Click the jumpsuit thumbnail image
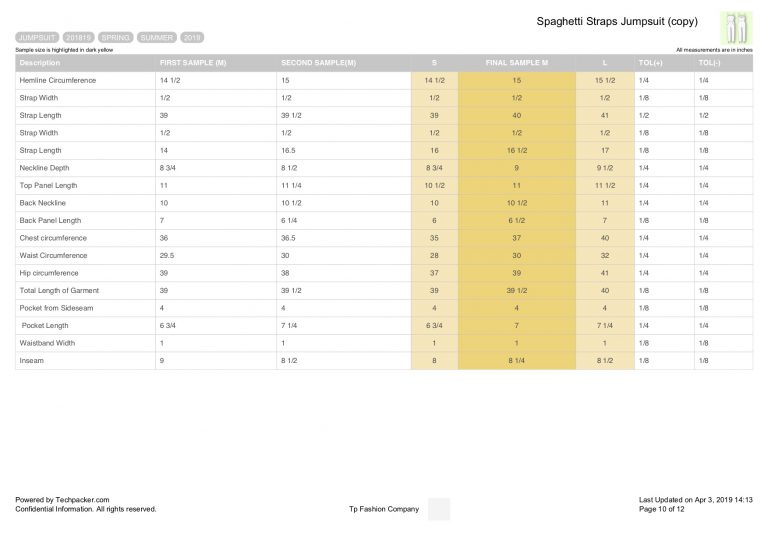This screenshot has height=543, width=768. (736, 28)
